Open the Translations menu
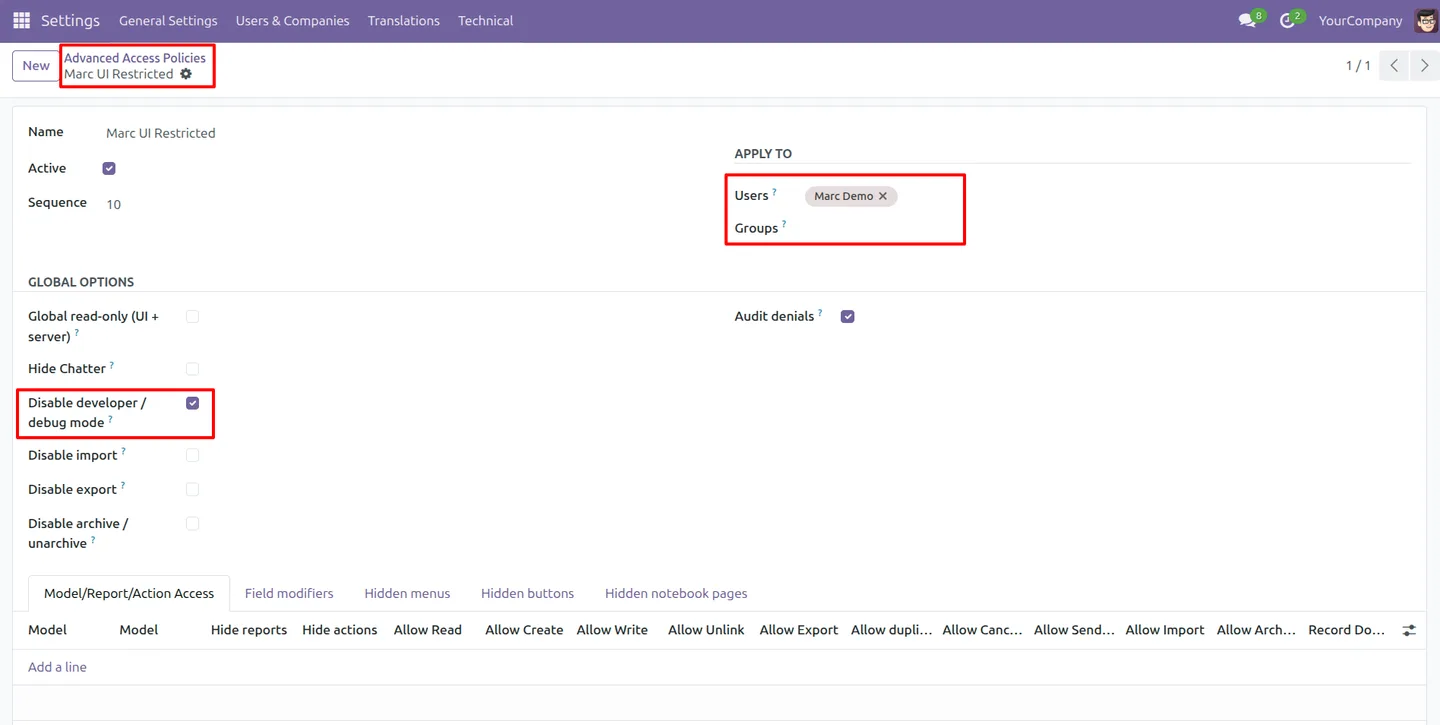The image size is (1440, 725). click(403, 20)
